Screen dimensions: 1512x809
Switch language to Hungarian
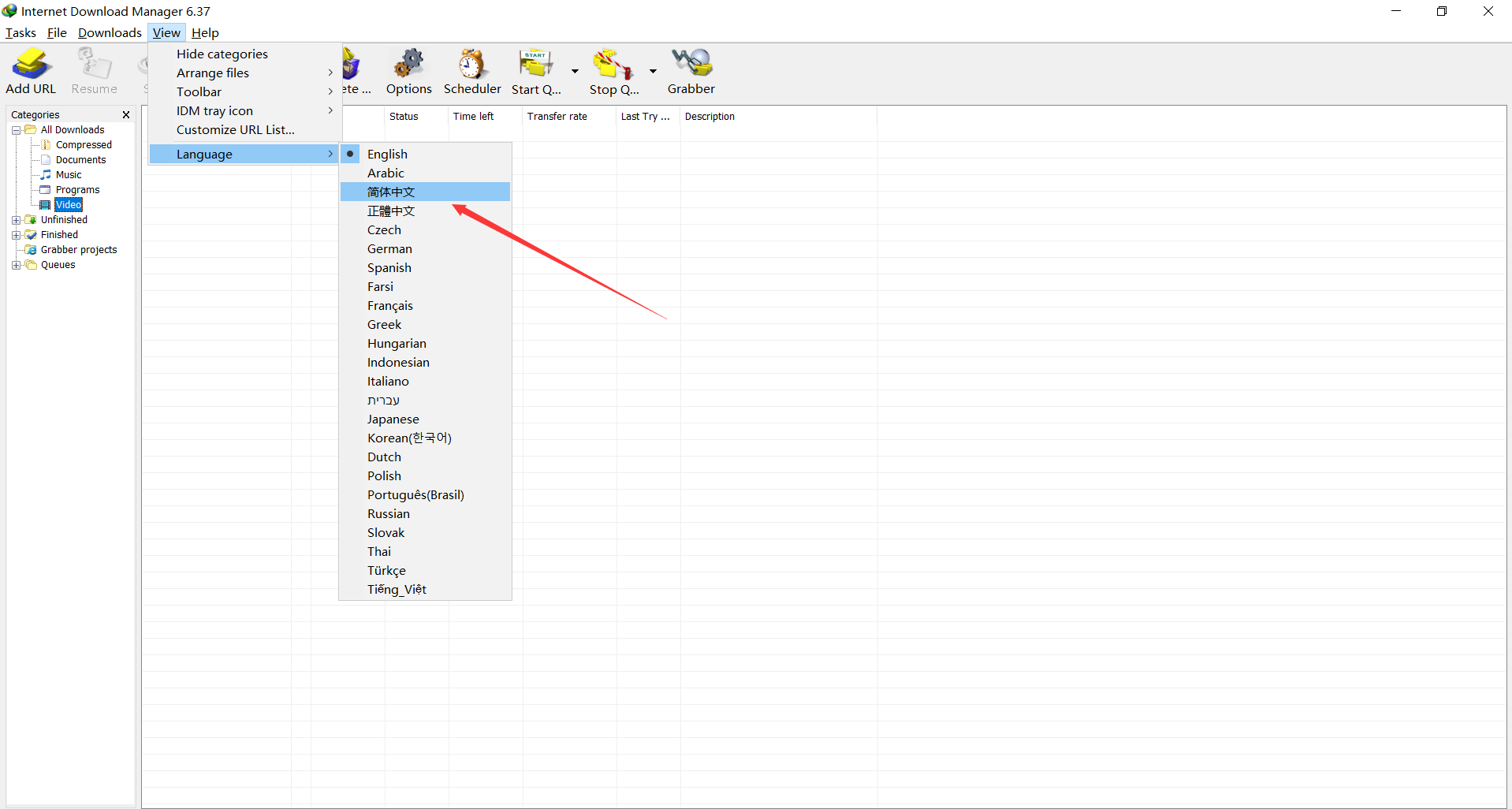[x=426, y=344]
